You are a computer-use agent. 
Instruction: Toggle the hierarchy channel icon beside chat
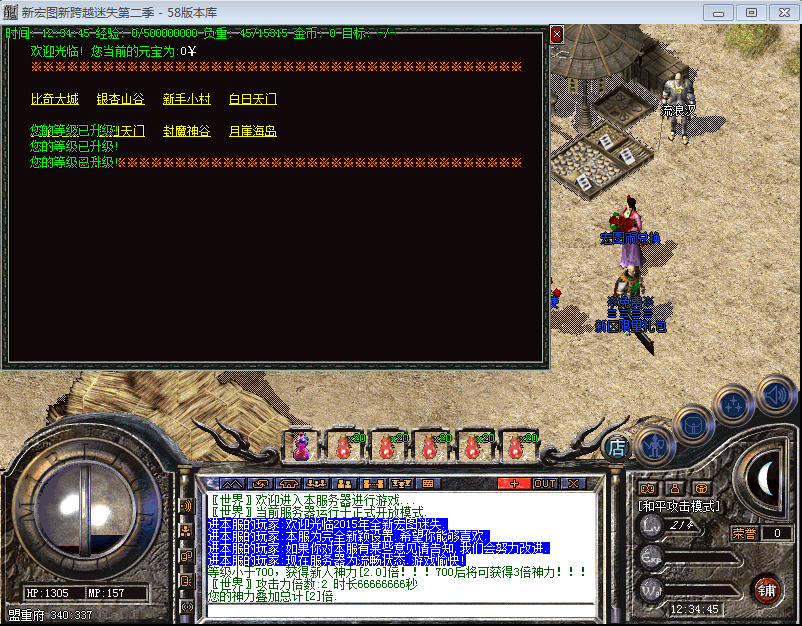(x=186, y=531)
